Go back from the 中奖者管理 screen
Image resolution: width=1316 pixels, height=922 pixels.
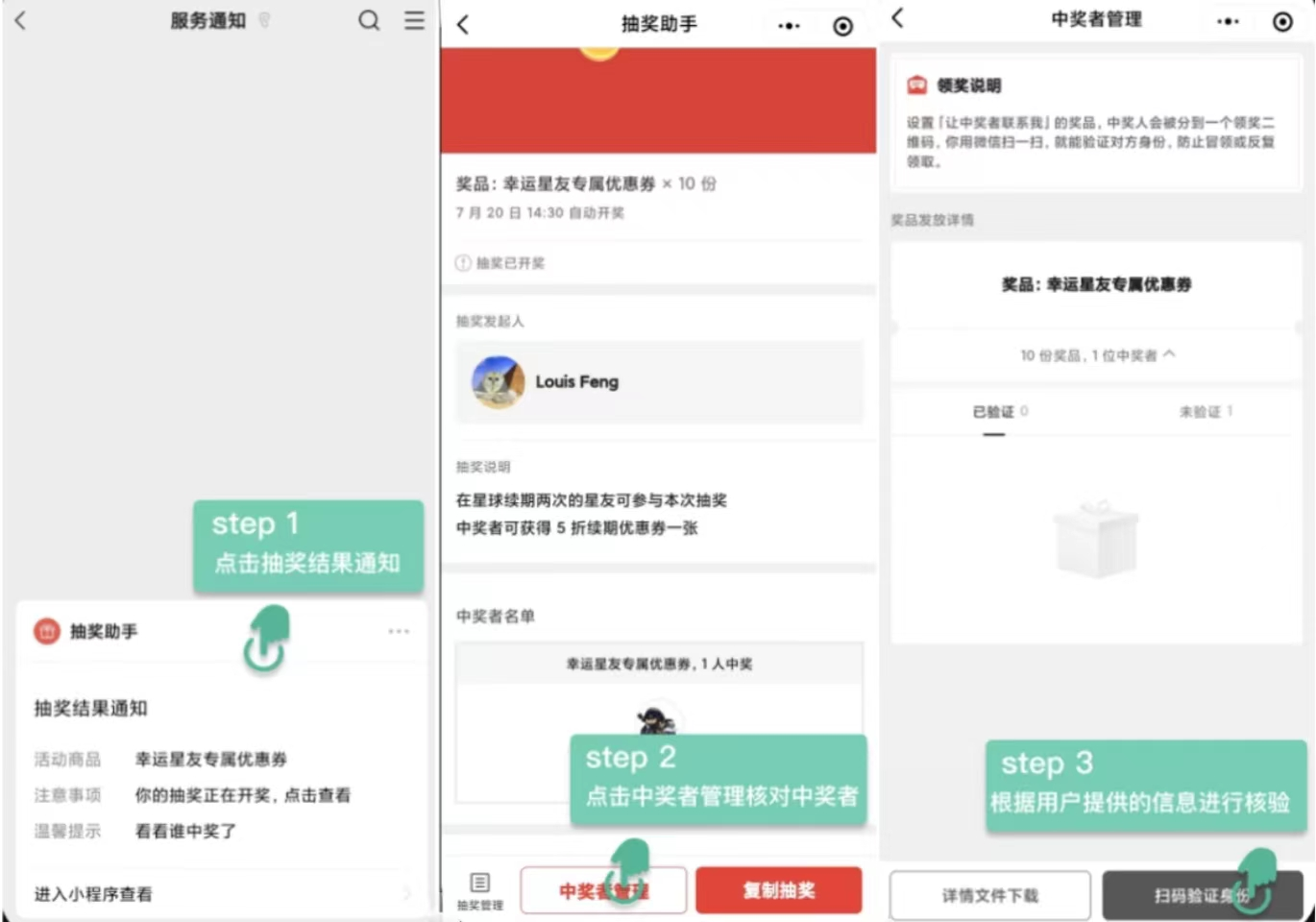click(898, 18)
